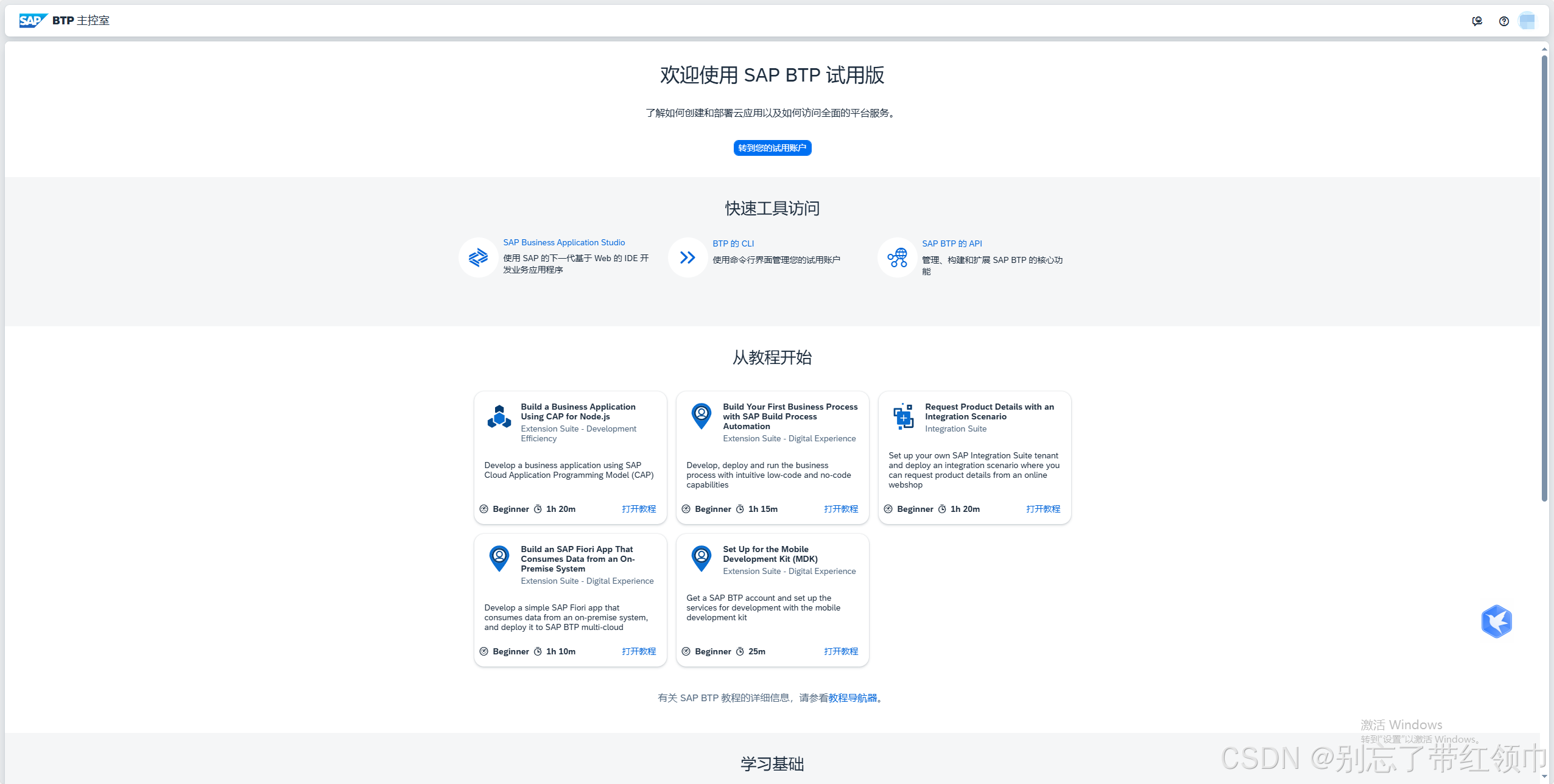Click the SAP logo in header
Viewport: 1554px width, 784px height.
click(x=32, y=21)
